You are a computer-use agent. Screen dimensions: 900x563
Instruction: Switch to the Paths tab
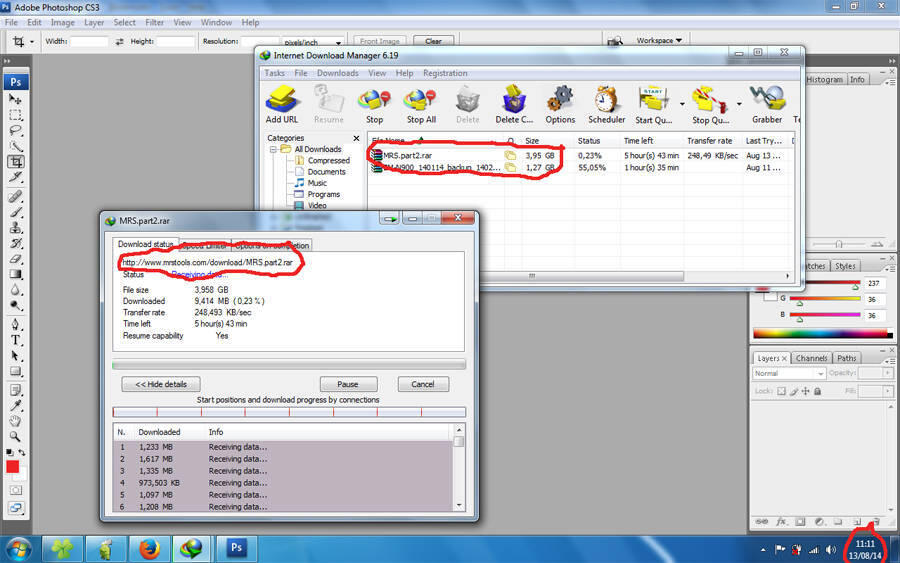coord(846,358)
